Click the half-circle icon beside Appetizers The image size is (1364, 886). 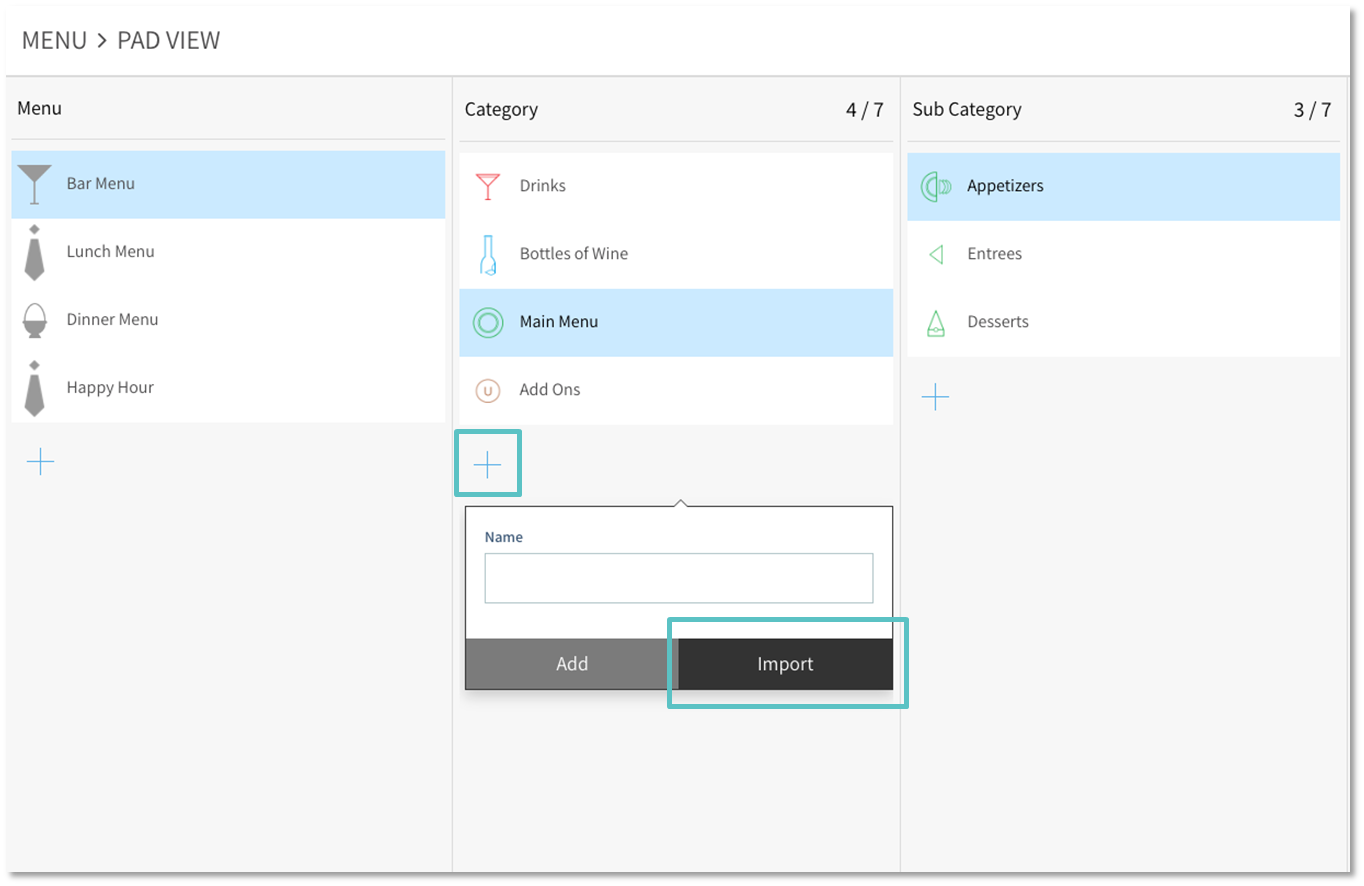pos(935,186)
